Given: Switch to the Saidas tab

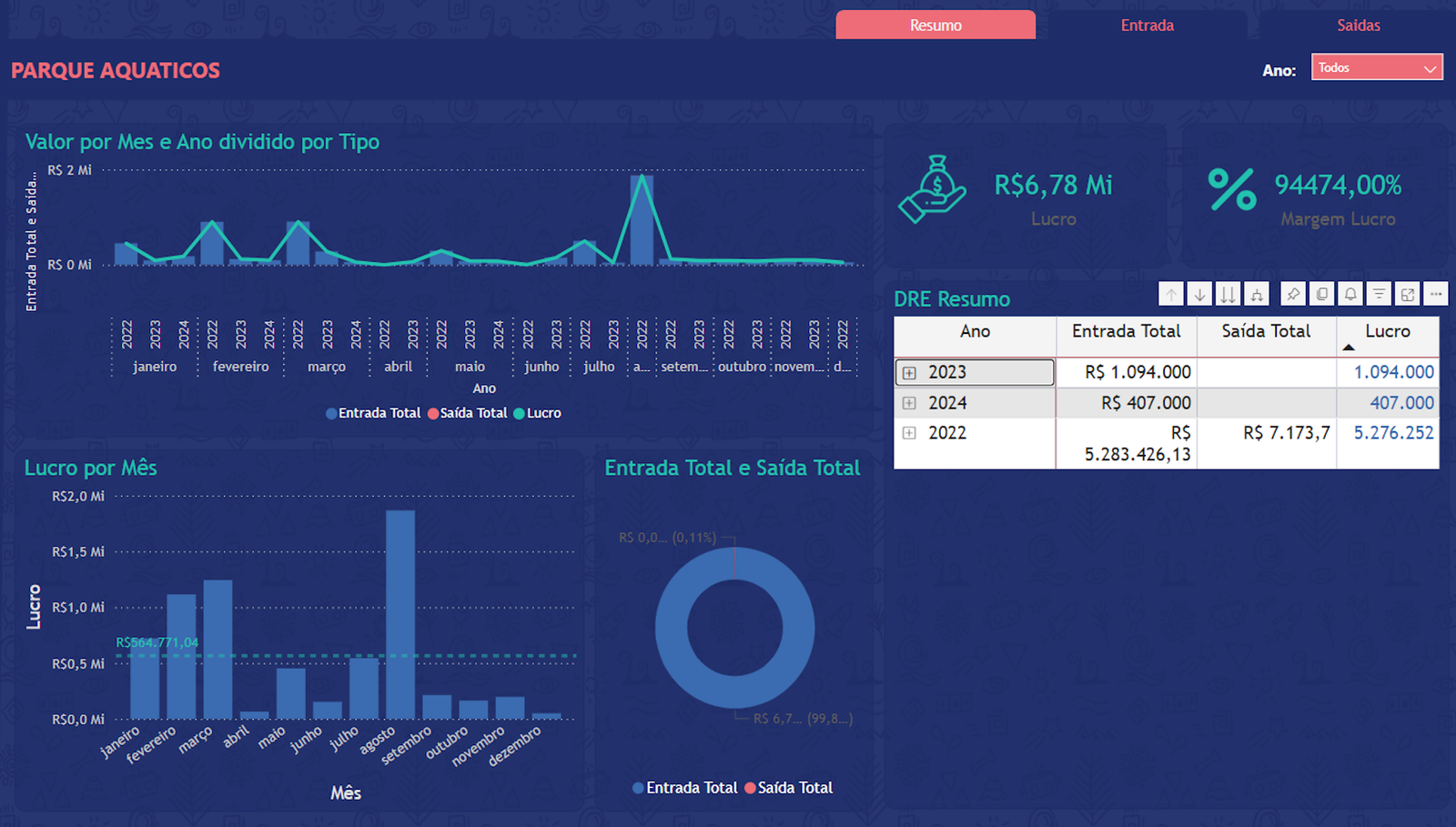Looking at the screenshot, I should point(1359,25).
